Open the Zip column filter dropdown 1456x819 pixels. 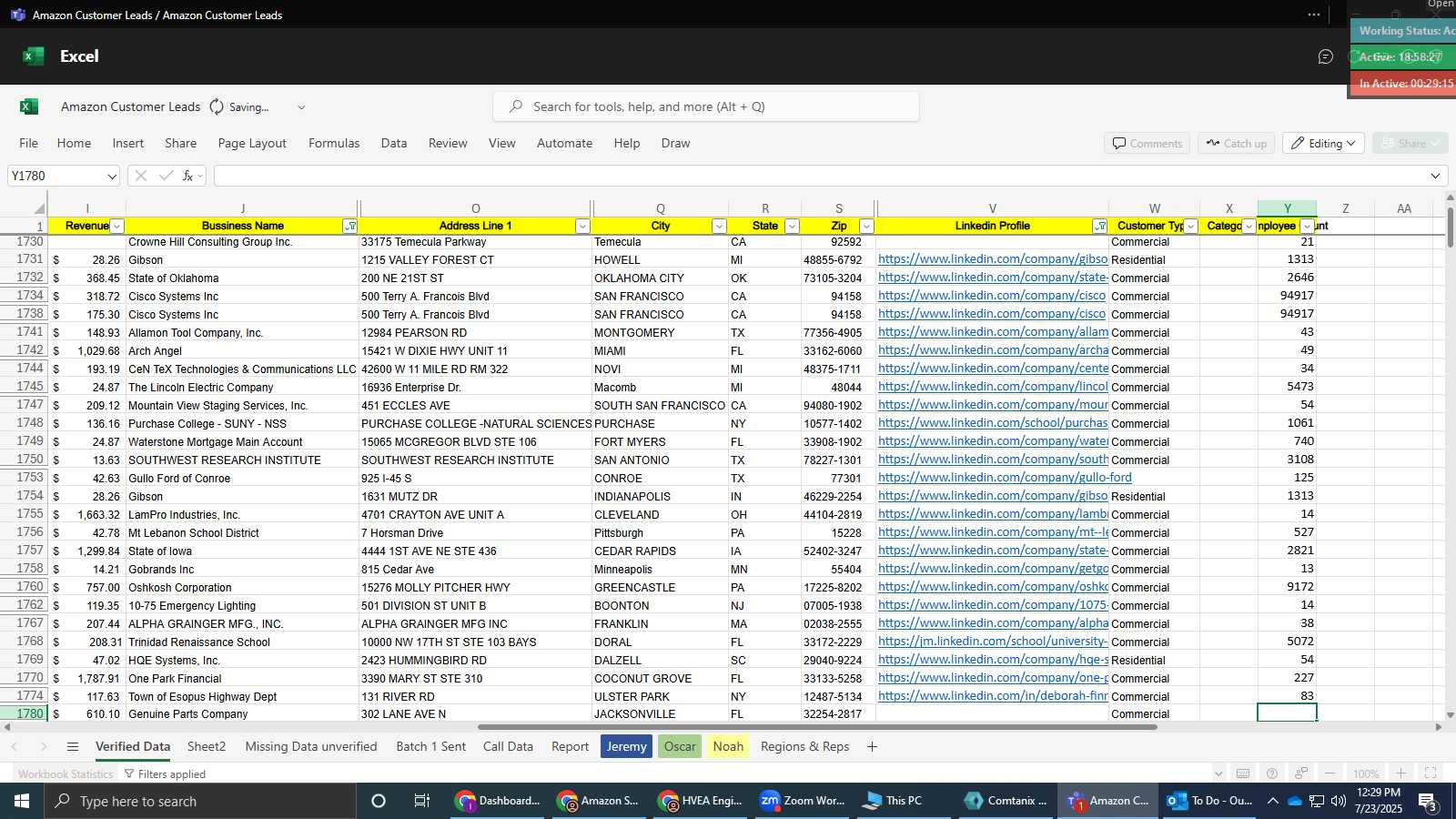[x=866, y=226]
